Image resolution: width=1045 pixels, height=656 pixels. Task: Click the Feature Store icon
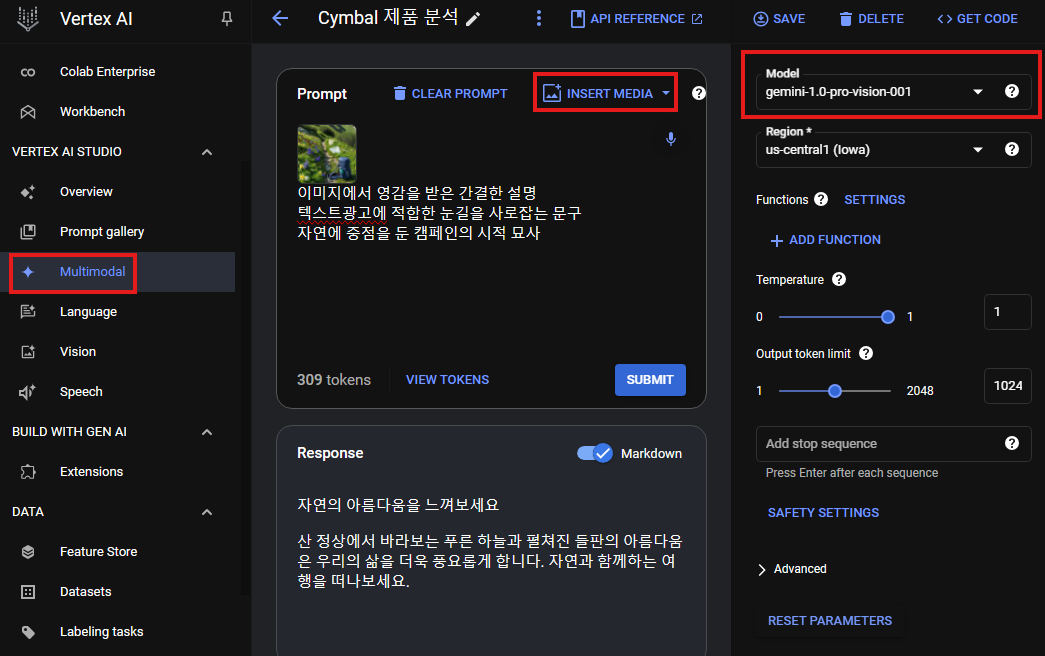[x=28, y=552]
